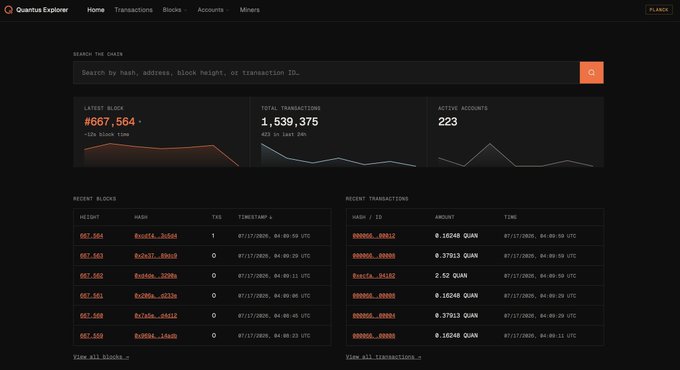Click the '~12s block time' text

pyautogui.click(x=107, y=134)
